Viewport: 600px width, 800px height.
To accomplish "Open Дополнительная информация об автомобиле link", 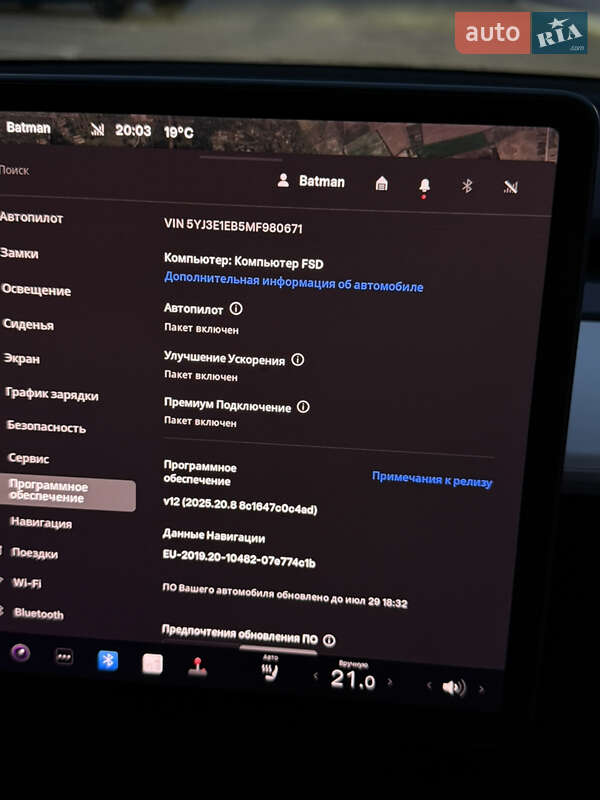I will coord(294,283).
